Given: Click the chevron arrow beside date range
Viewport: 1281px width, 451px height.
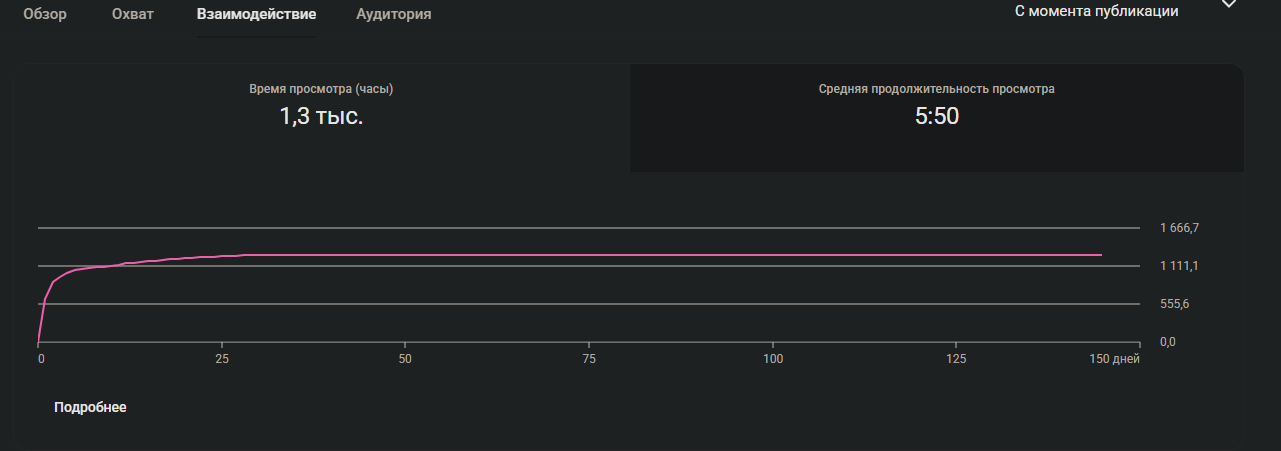Looking at the screenshot, I should click(1229, 5).
